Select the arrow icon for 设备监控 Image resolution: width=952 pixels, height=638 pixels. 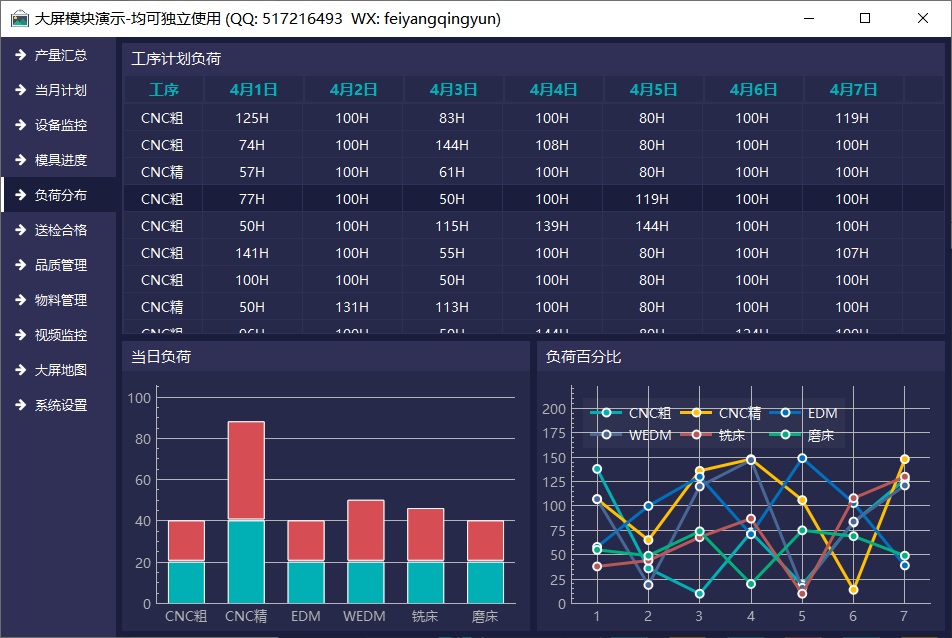pyautogui.click(x=20, y=125)
